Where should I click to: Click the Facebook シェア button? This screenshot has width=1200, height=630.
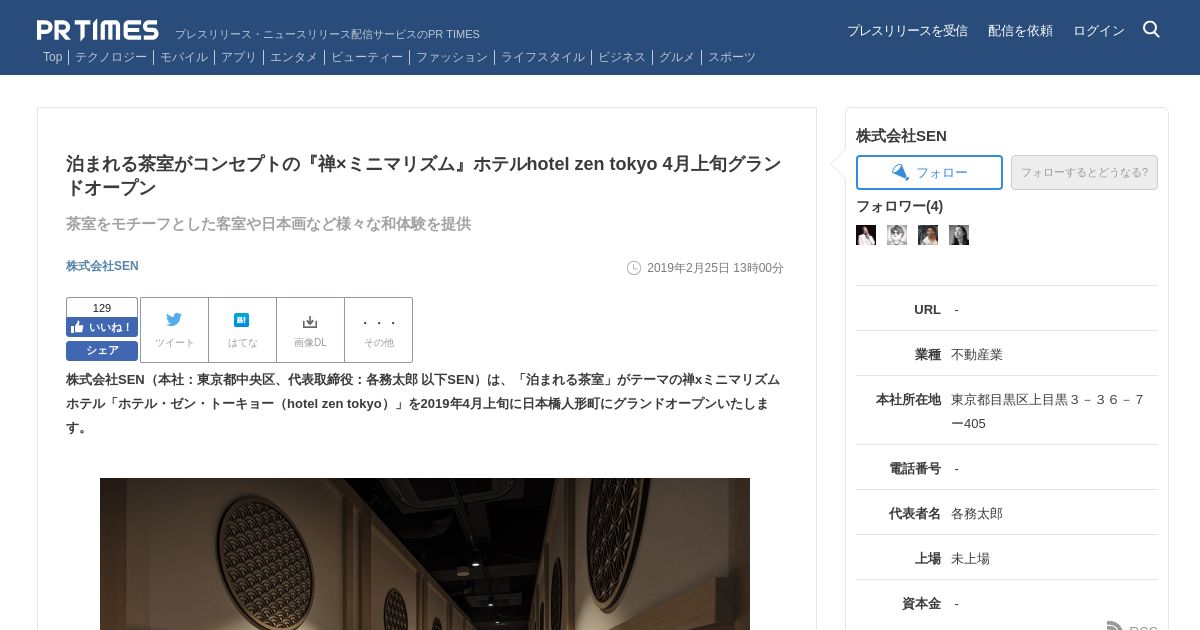click(x=102, y=351)
